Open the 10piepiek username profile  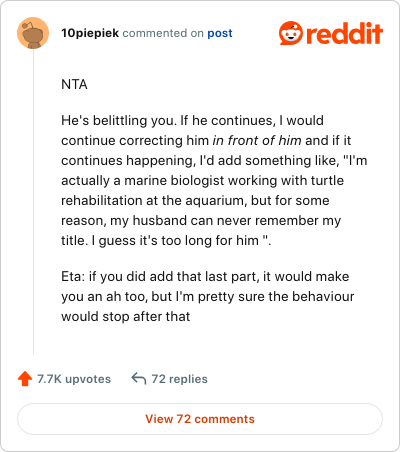click(x=90, y=33)
